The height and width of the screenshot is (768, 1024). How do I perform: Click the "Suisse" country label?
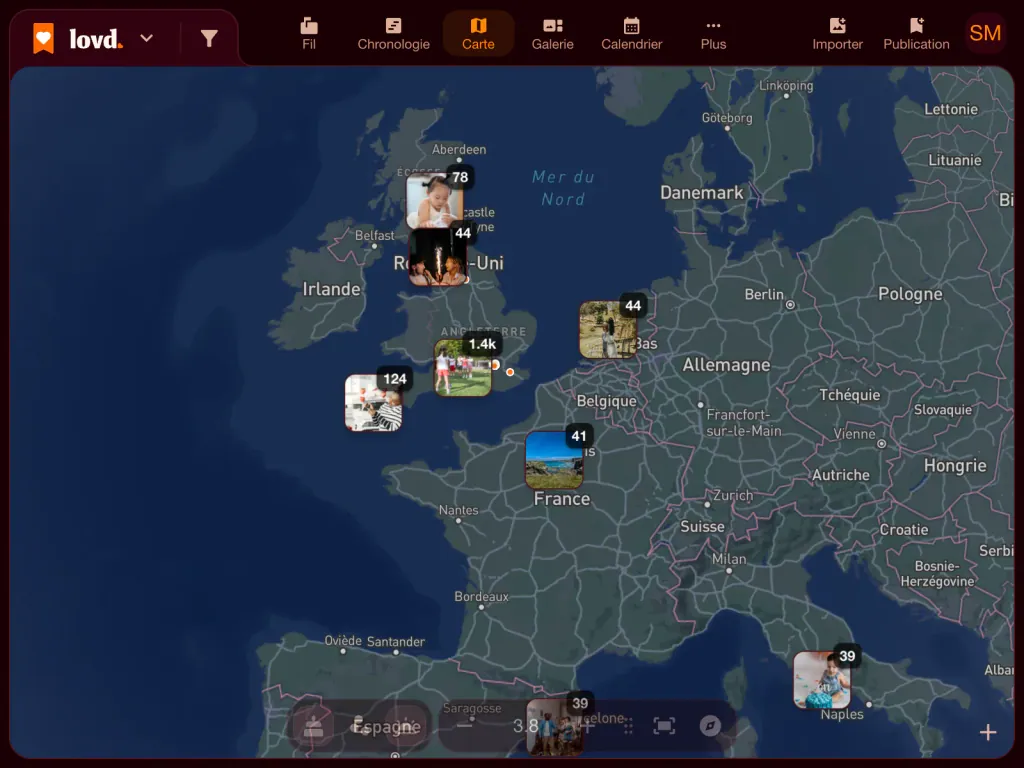(702, 526)
